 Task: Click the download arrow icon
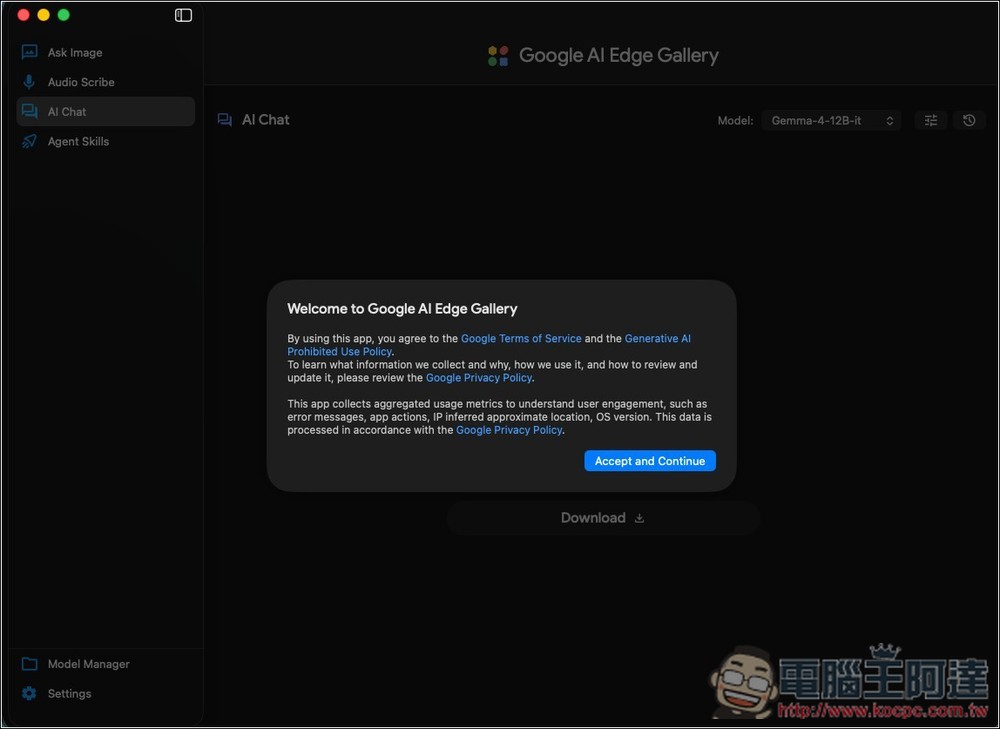pyautogui.click(x=639, y=518)
